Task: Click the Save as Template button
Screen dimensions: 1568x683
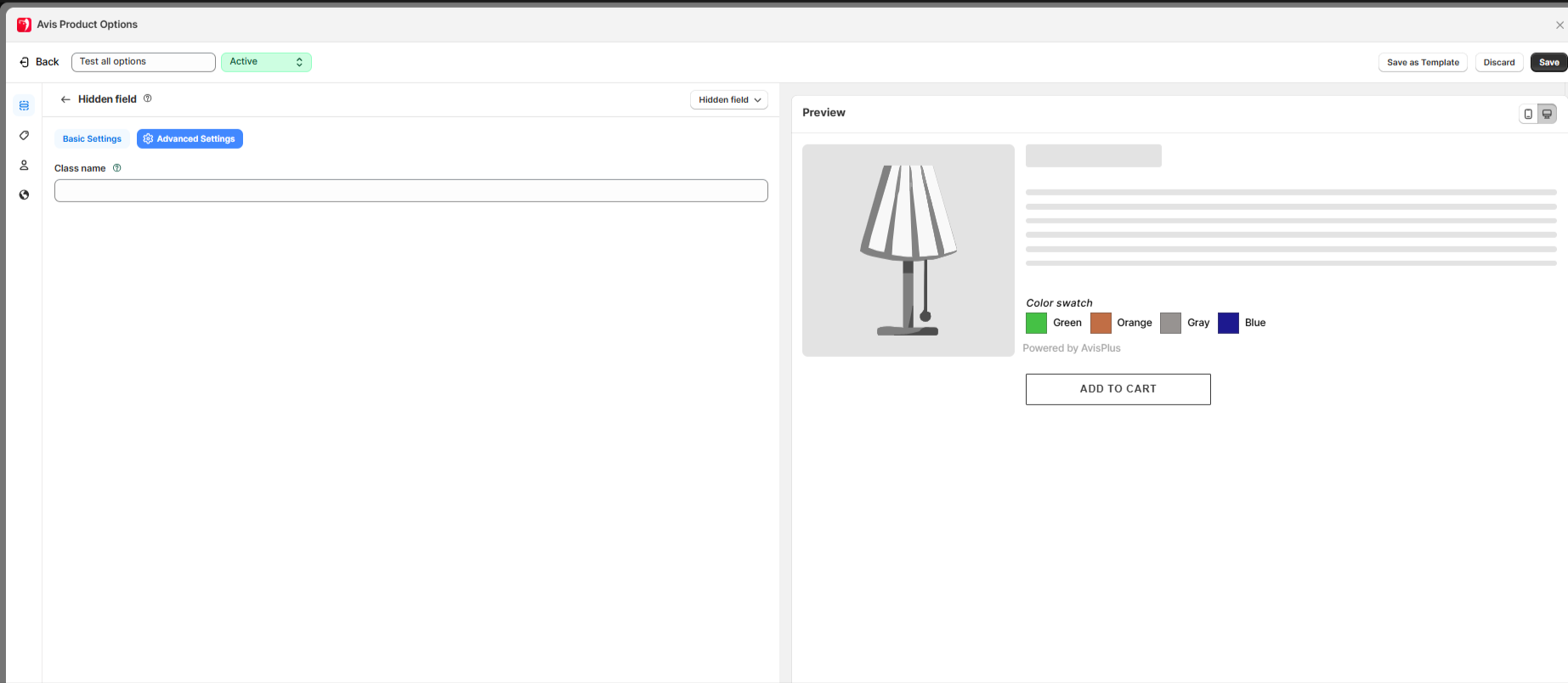Action: tap(1422, 63)
